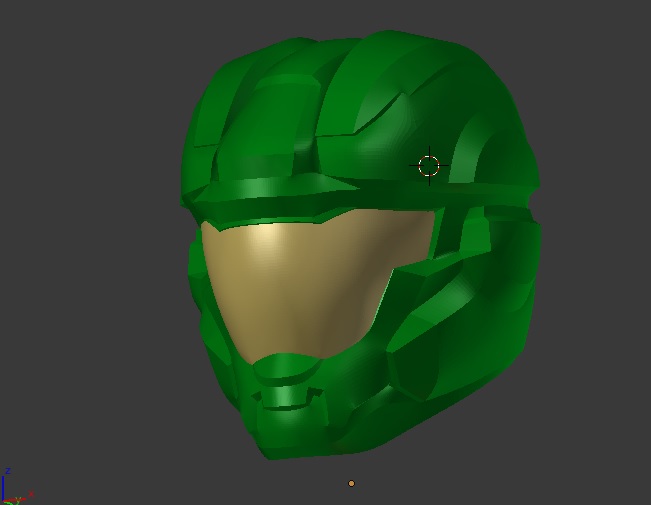Click the XYZ axis indicator in the corner
The image size is (651, 505).
pos(16,487)
